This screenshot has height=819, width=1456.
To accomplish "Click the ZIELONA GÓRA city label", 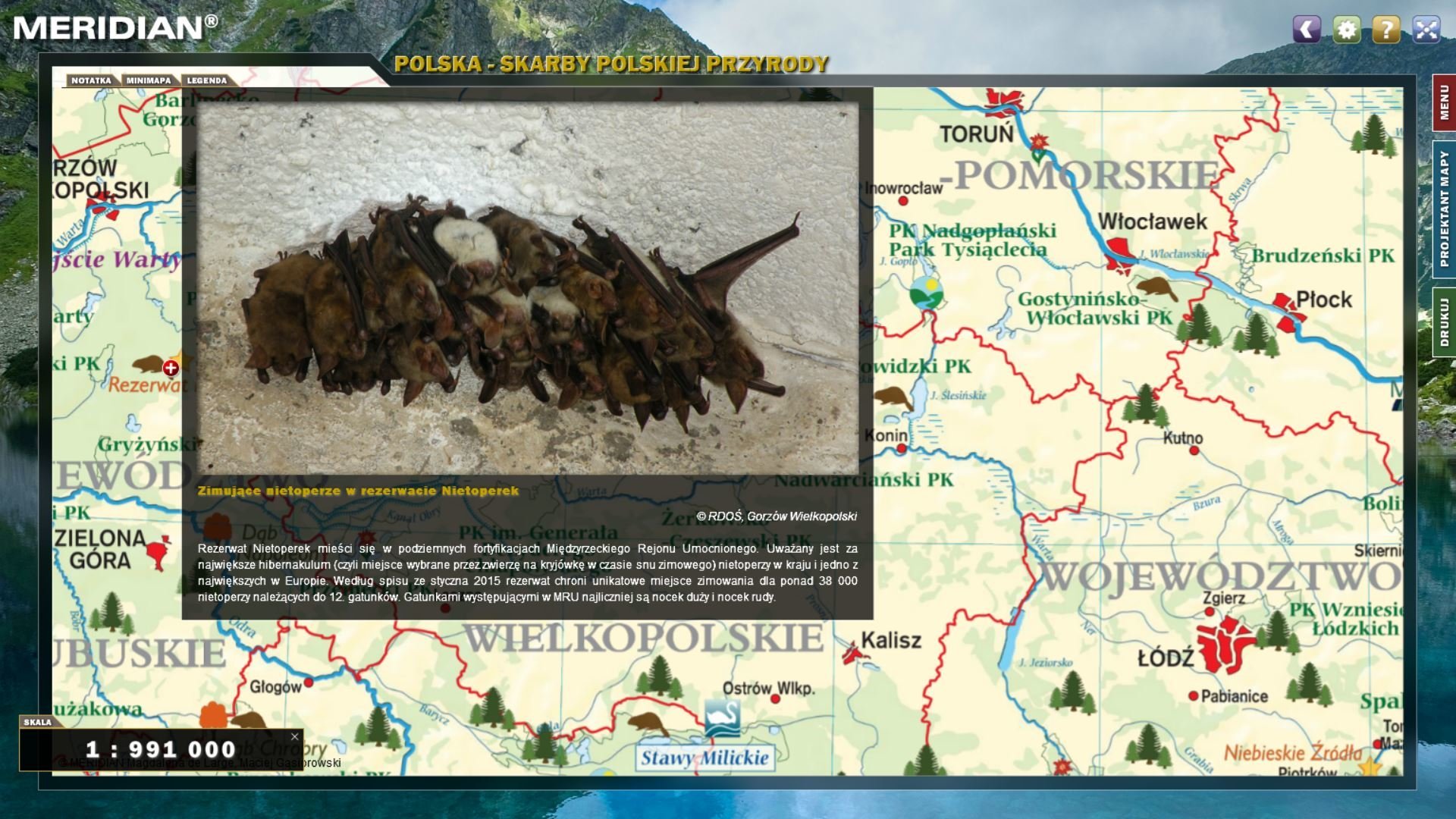I will tap(100, 549).
